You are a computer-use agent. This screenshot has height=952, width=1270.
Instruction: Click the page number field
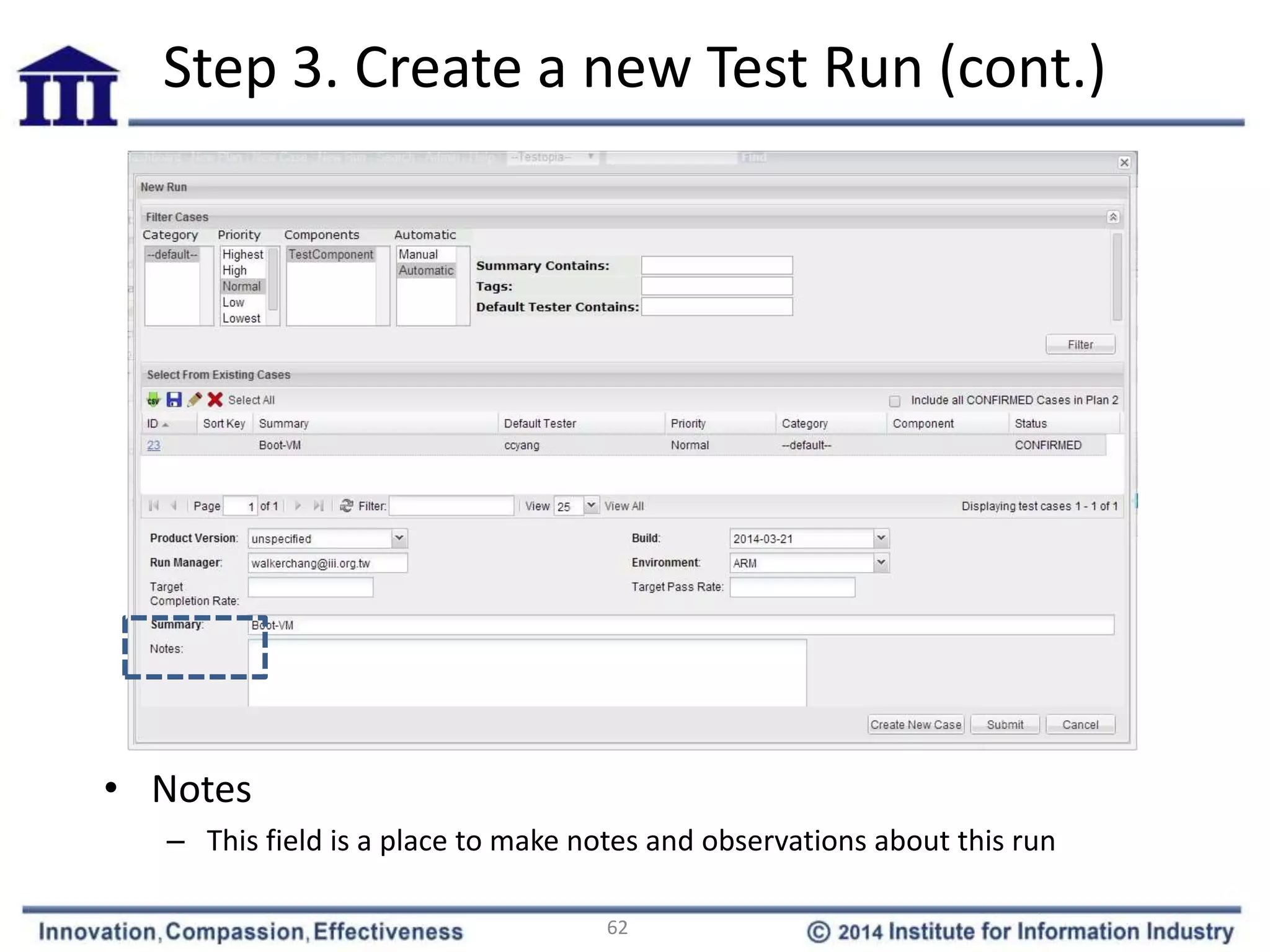(240, 506)
